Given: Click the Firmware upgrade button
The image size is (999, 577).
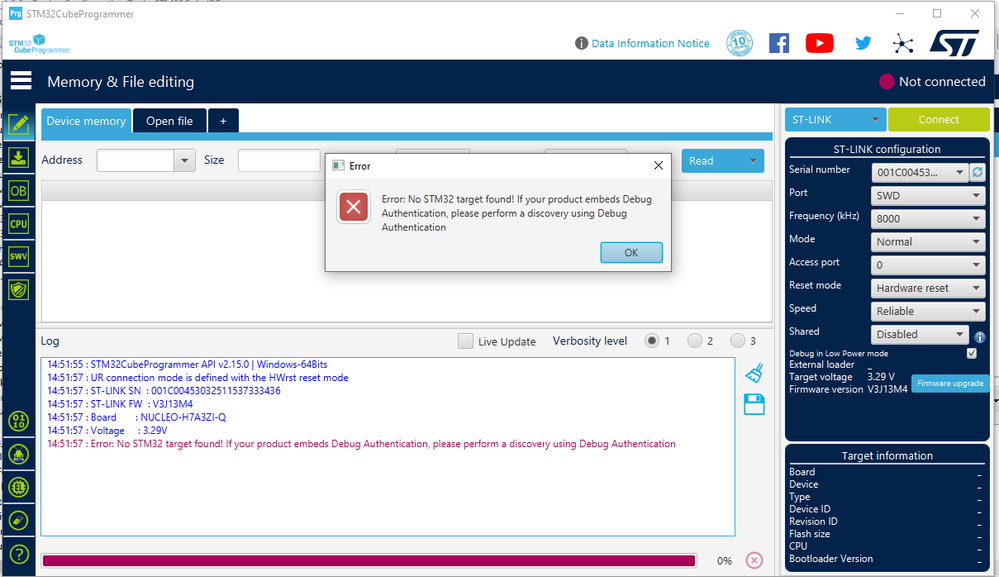Looking at the screenshot, I should pos(950,383).
